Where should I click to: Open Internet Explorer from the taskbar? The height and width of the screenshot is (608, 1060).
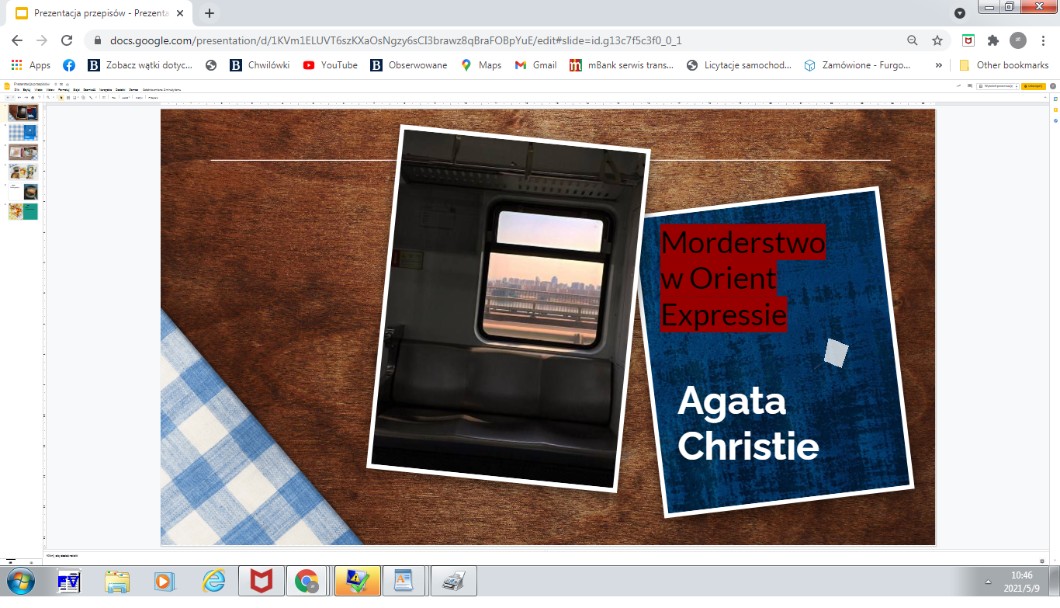coord(213,581)
